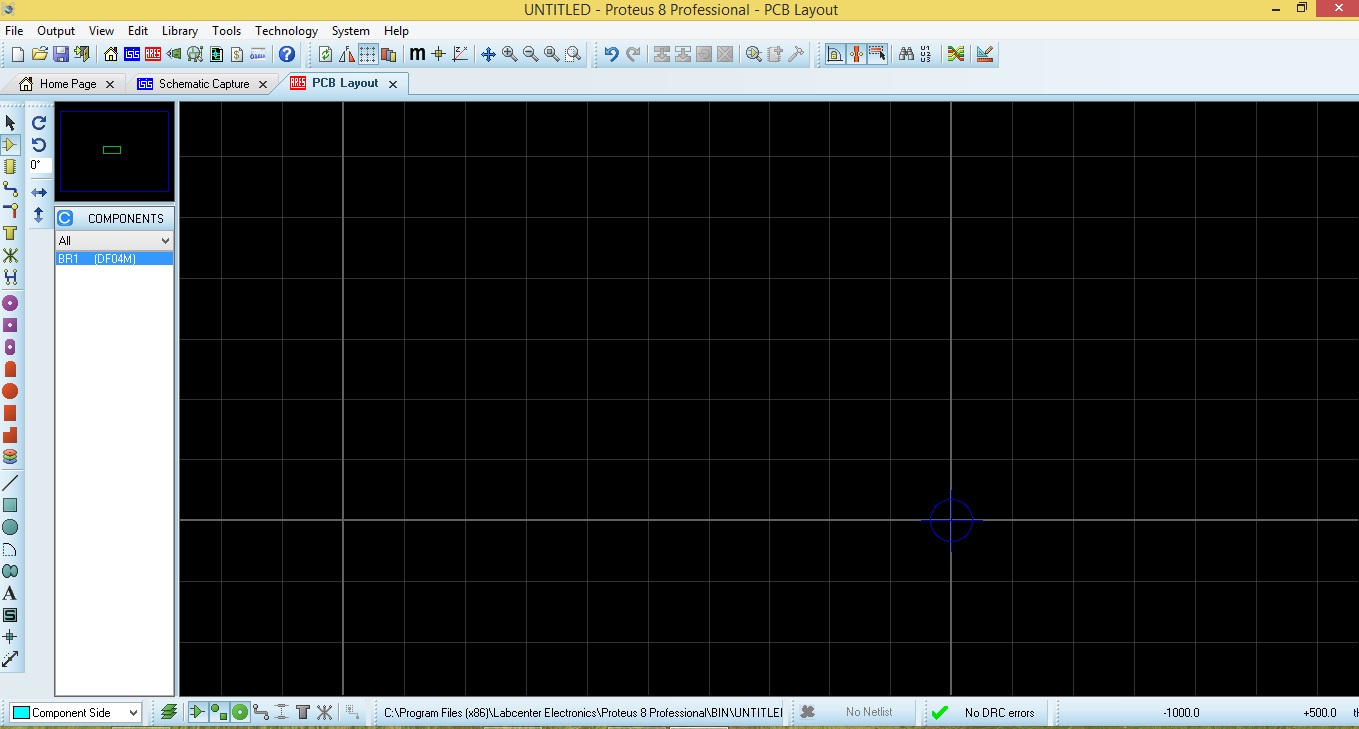Choose the 2D Graphics Text 'A' tool

[x=10, y=593]
